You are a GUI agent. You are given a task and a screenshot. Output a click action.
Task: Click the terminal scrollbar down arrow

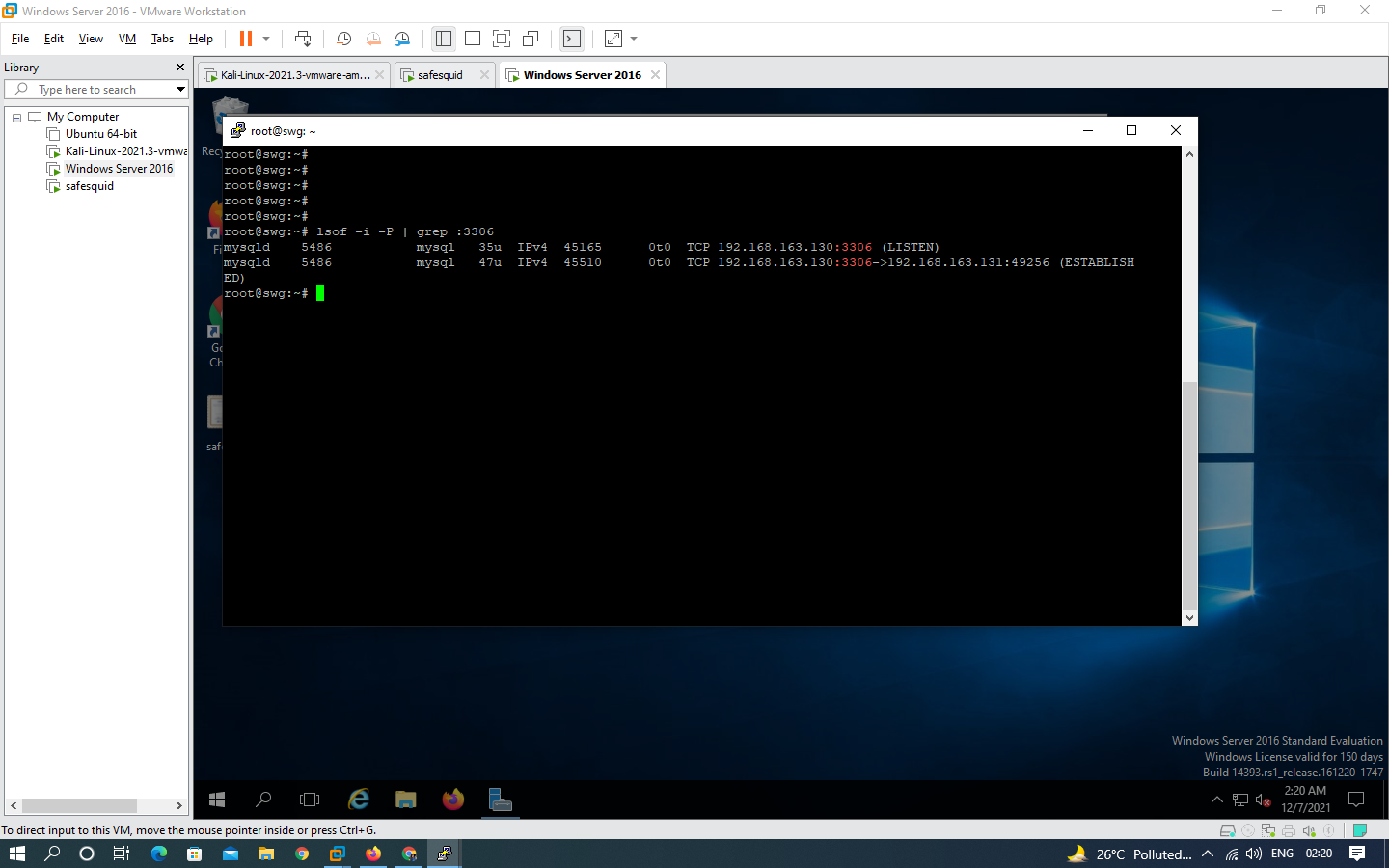[1189, 618]
